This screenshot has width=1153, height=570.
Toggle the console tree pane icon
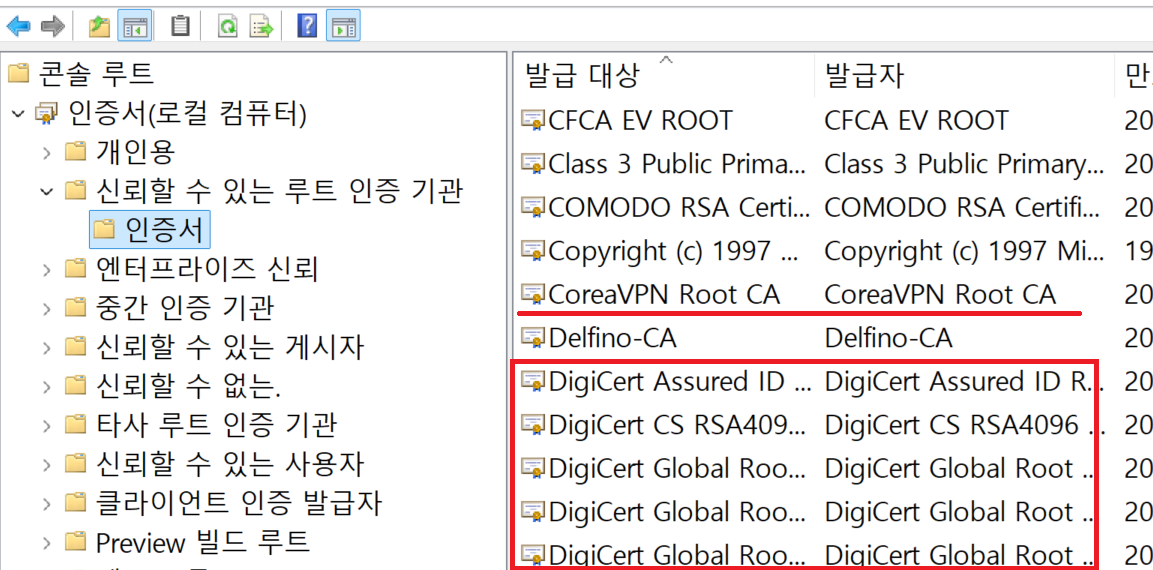[136, 27]
